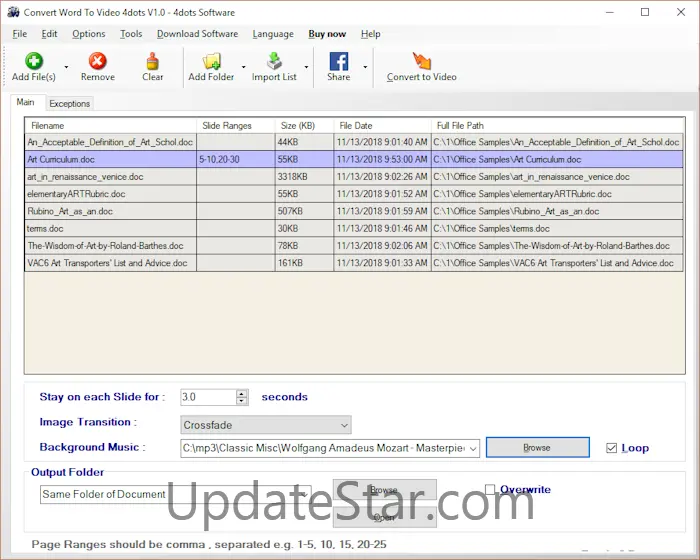Open the Options menu
The image size is (700, 560).
click(x=89, y=34)
